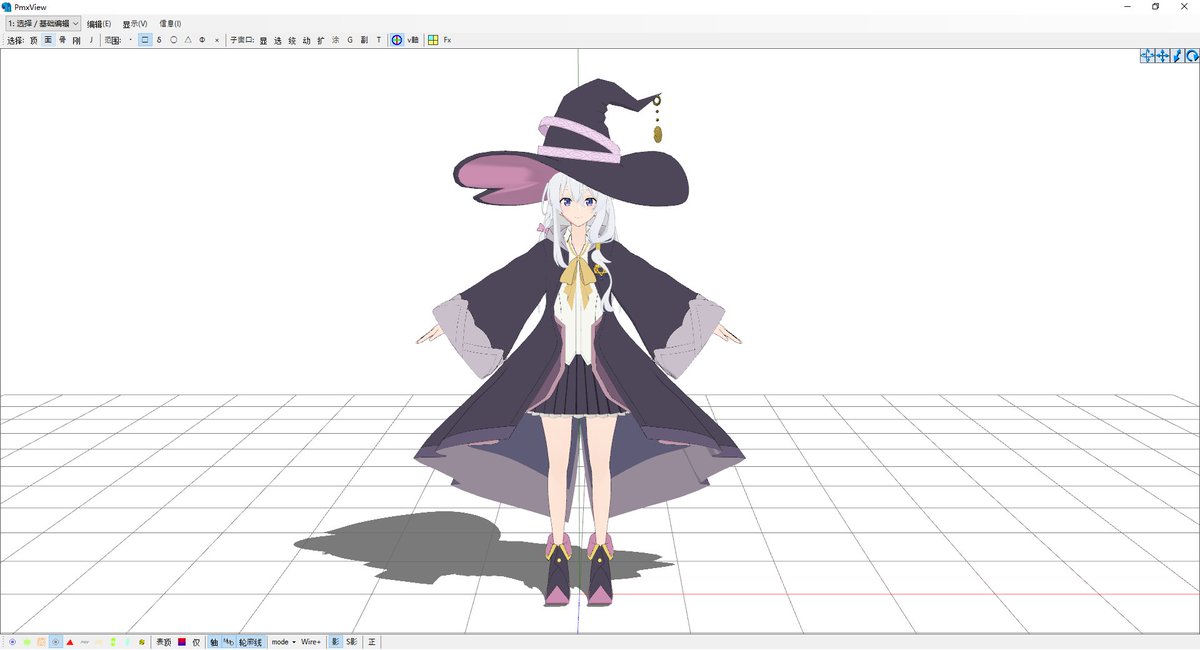
Task: Open the 信息(I) menu
Action: coord(170,23)
